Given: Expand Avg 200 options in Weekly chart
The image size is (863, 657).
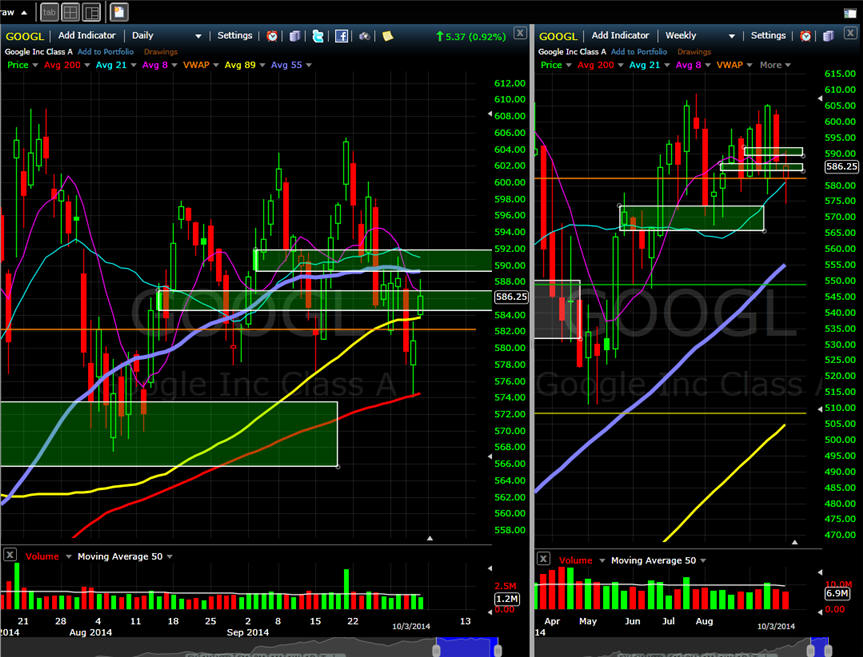Looking at the screenshot, I should pos(620,65).
